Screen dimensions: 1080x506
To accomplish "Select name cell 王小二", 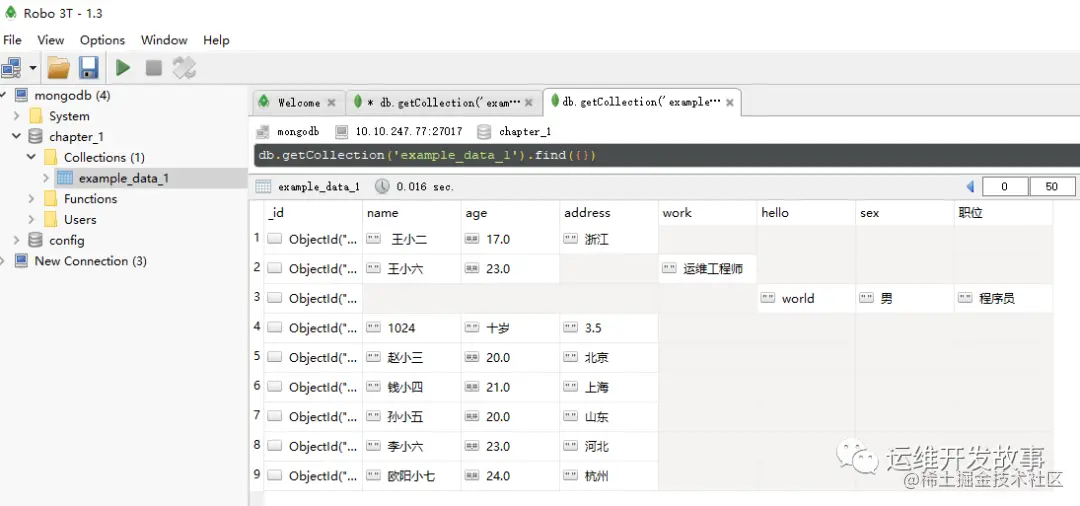I will pyautogui.click(x=412, y=240).
